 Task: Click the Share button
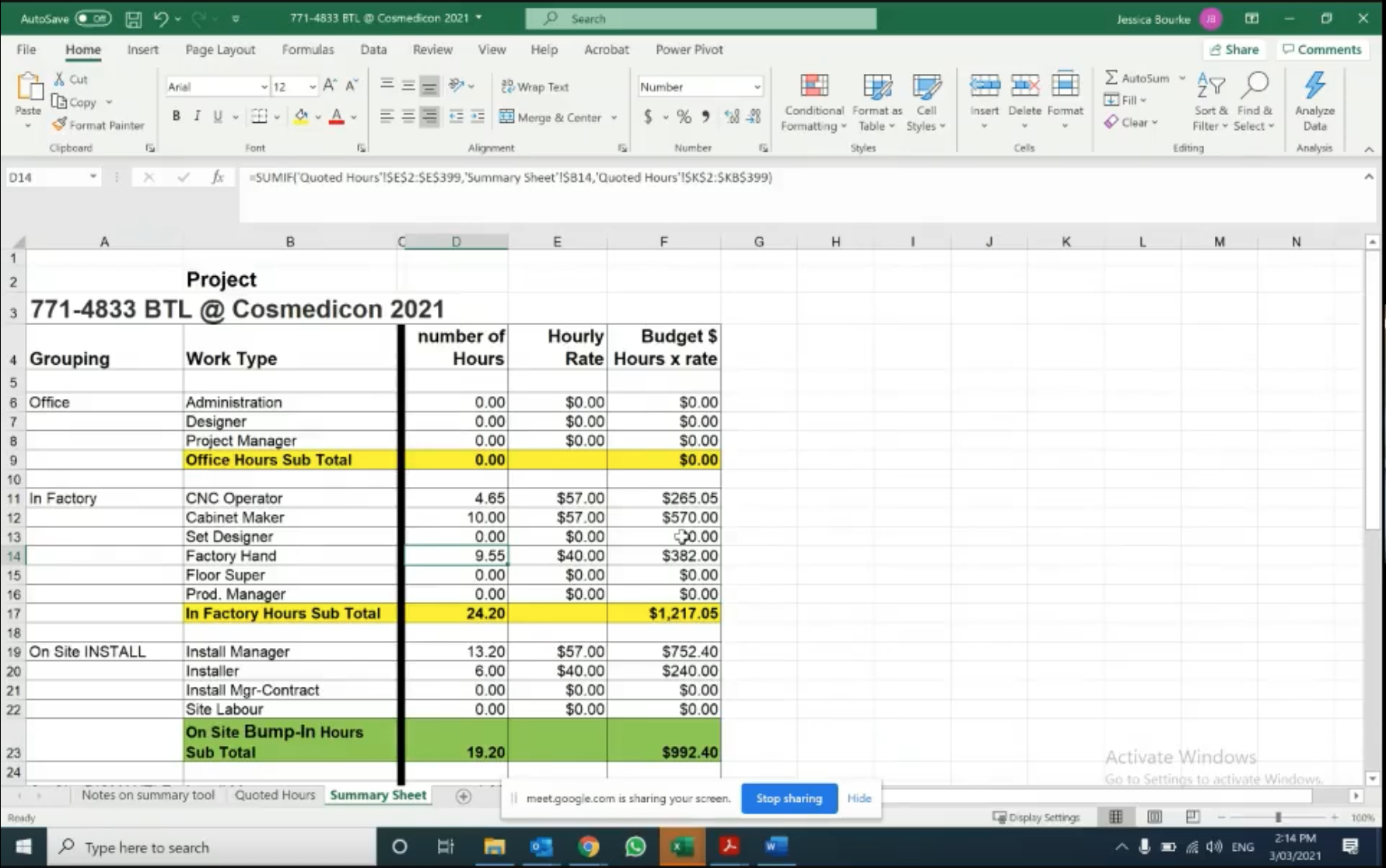pyautogui.click(x=1234, y=49)
